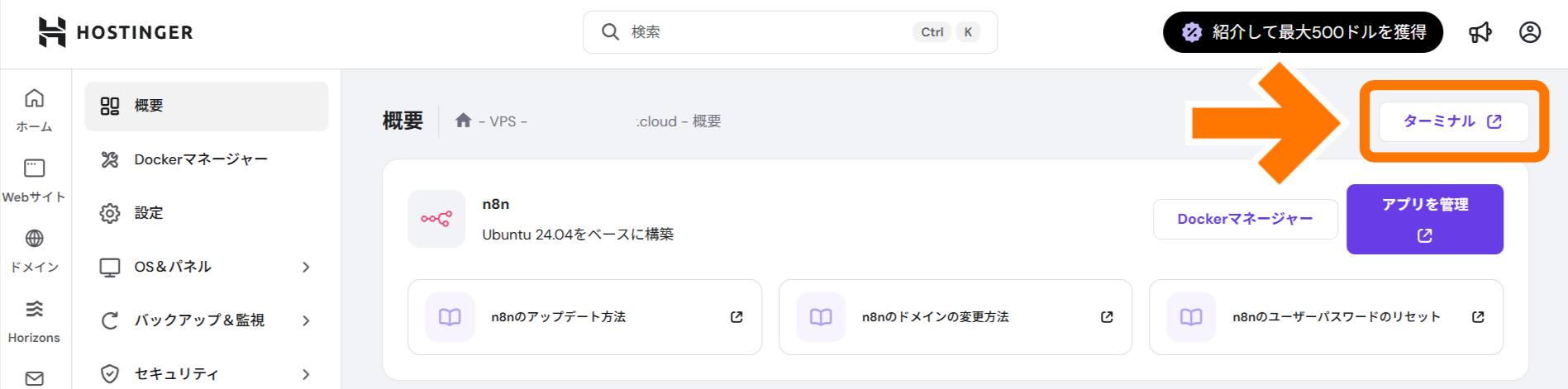Click the breadcrumb home icon
Screen dimensions: 1568x389
[x=463, y=121]
